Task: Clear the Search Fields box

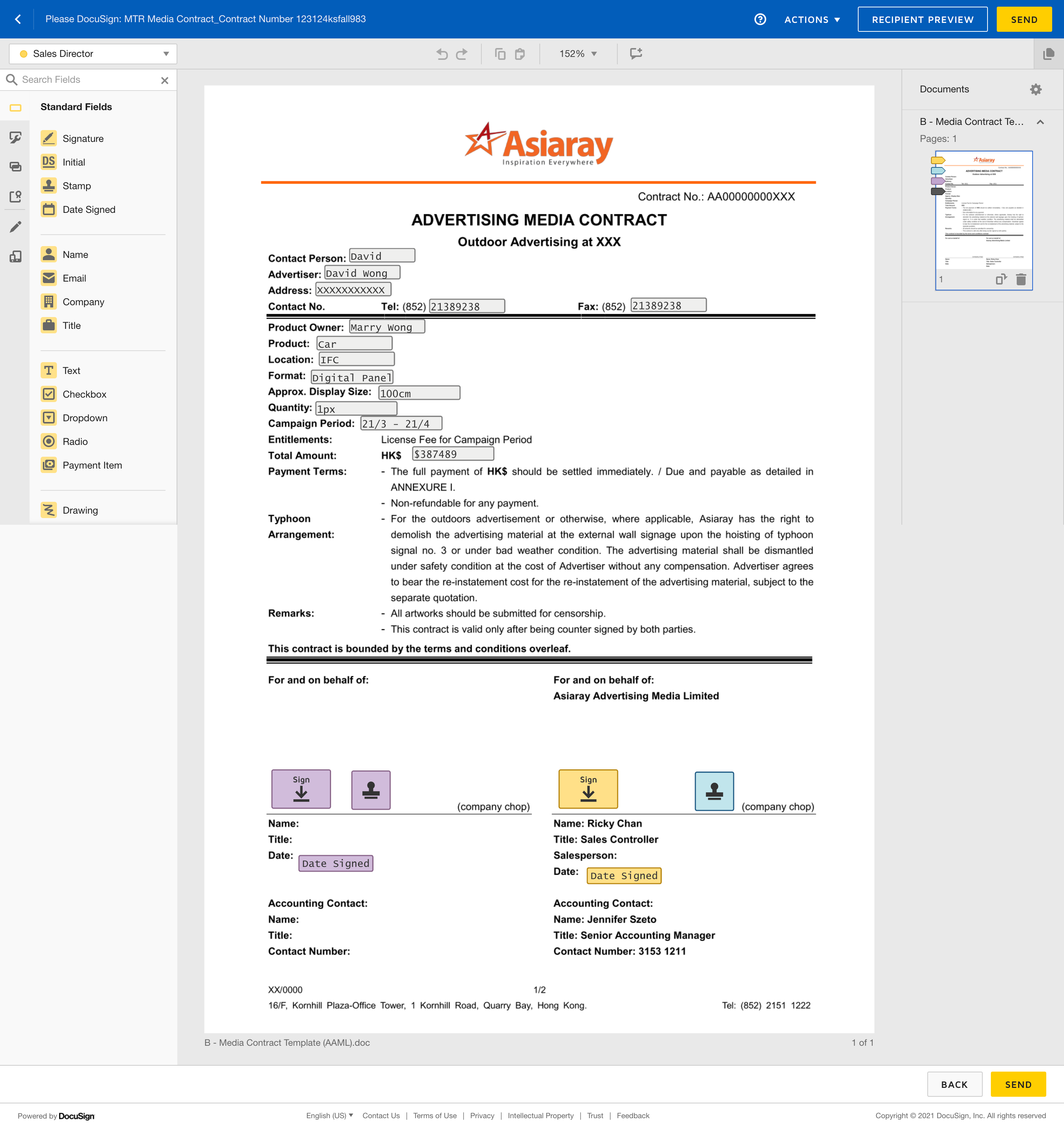Action: pos(165,81)
